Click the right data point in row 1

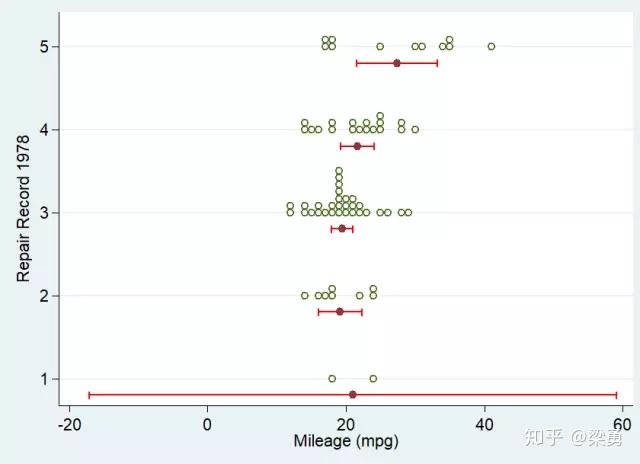373,378
